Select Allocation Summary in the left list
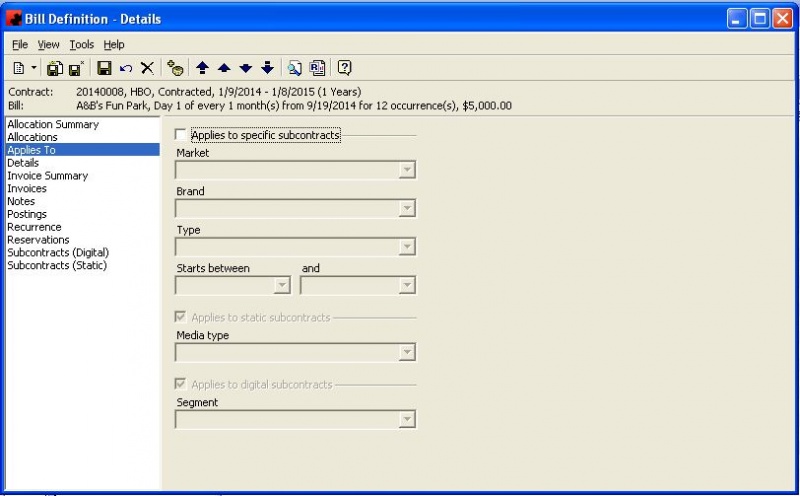The width and height of the screenshot is (800, 496). click(x=53, y=125)
